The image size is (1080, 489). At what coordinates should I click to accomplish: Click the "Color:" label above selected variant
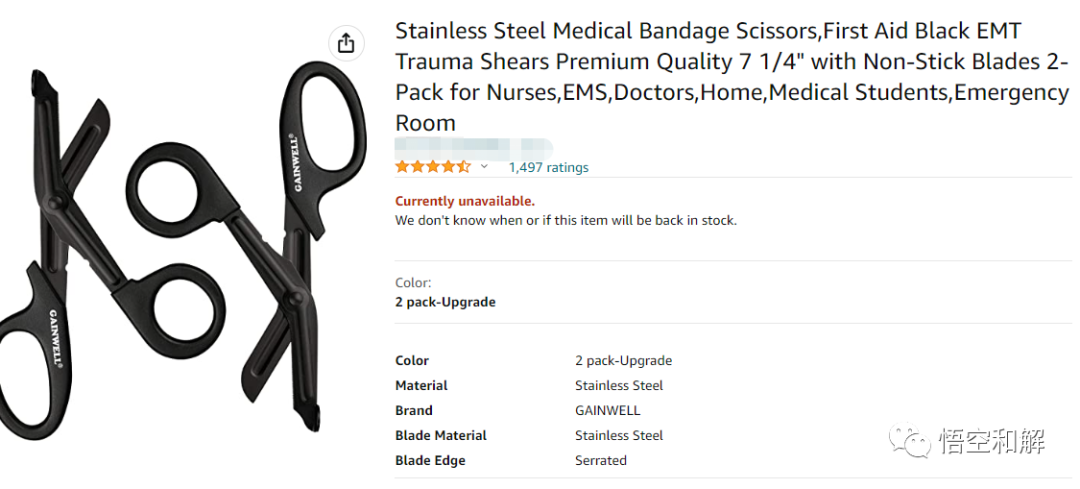[413, 283]
